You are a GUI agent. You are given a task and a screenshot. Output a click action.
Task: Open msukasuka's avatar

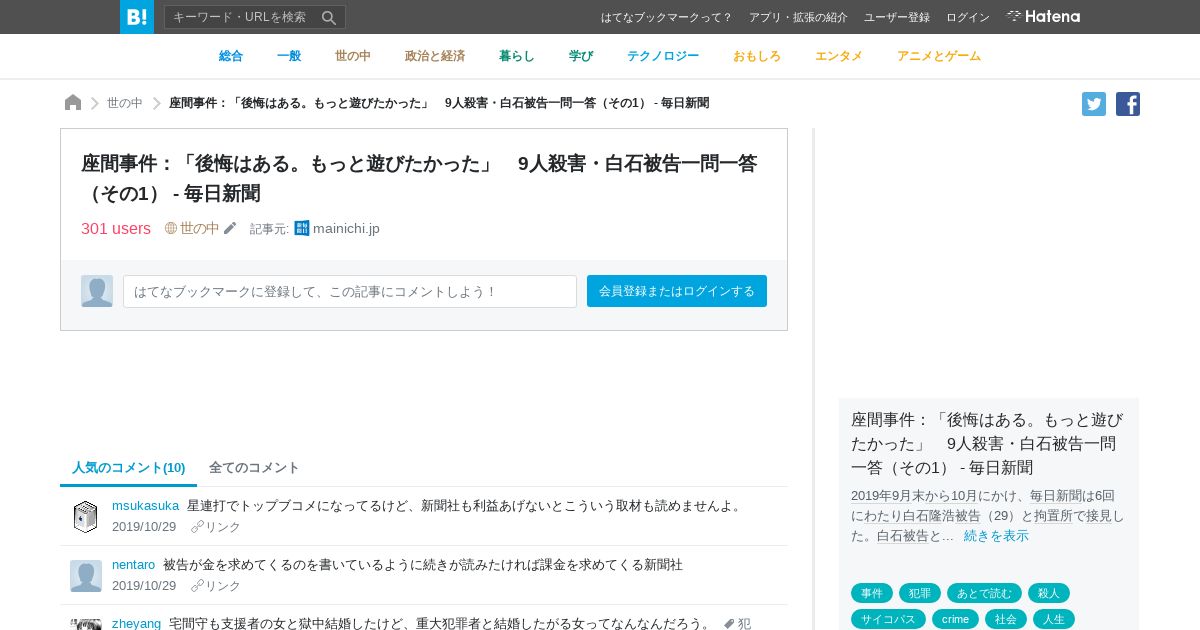pyautogui.click(x=86, y=517)
